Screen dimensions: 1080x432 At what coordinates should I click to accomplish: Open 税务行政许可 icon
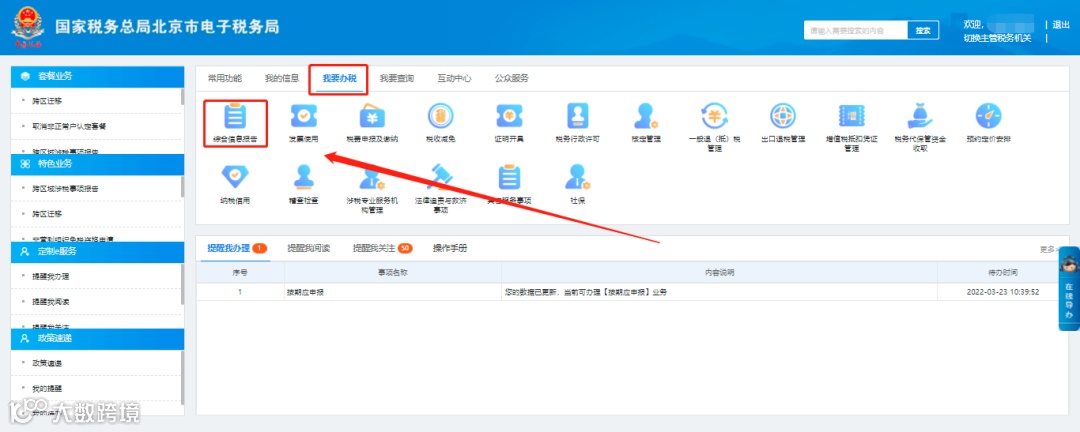point(577,116)
